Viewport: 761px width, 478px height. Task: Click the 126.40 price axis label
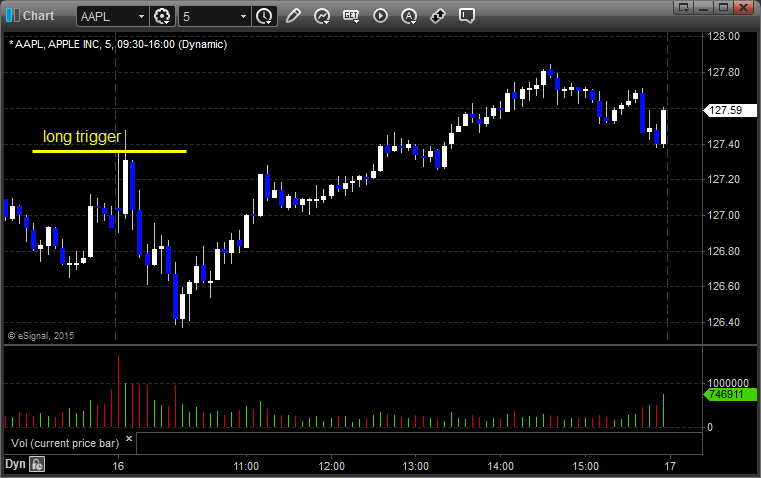click(724, 322)
